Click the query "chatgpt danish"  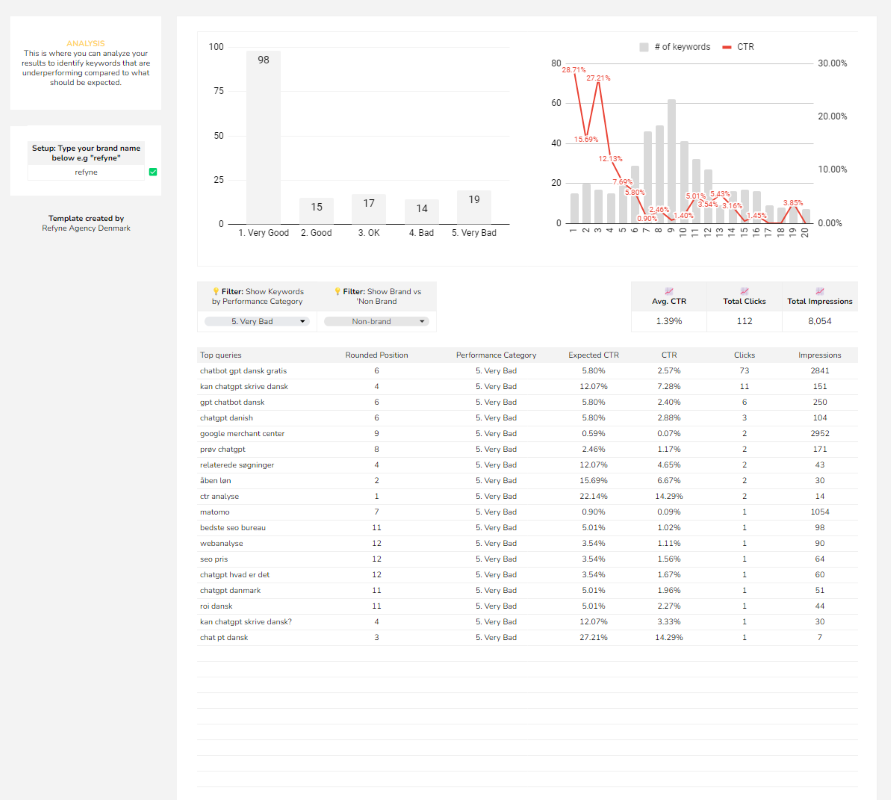coord(226,418)
